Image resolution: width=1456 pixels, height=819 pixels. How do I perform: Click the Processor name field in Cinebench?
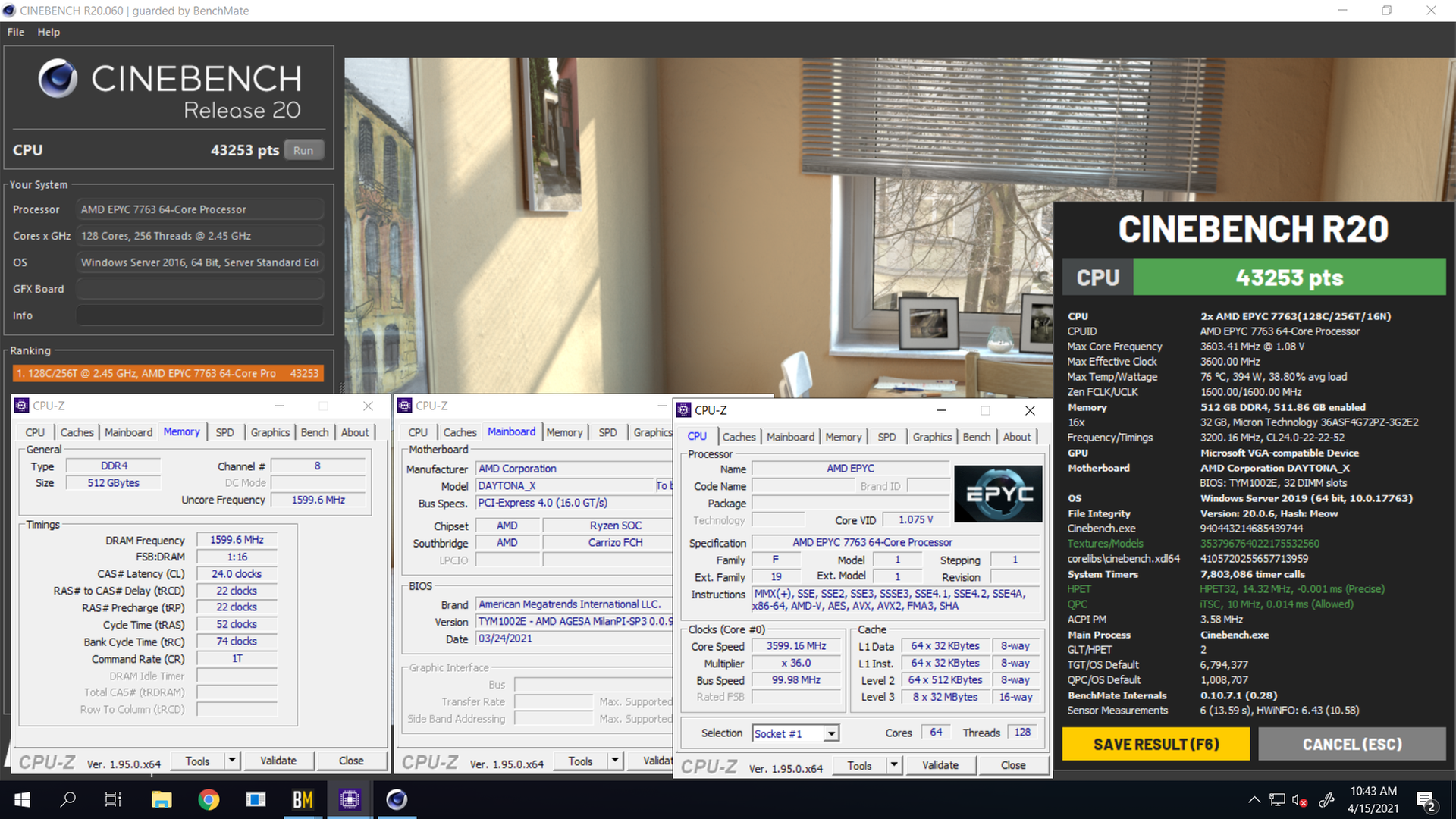[200, 209]
